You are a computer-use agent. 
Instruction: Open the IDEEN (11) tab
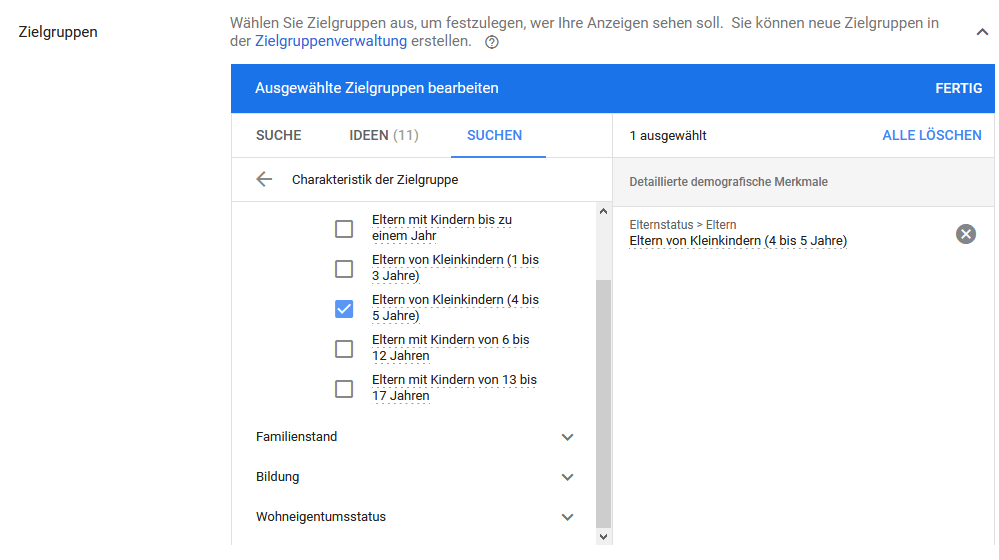click(384, 136)
